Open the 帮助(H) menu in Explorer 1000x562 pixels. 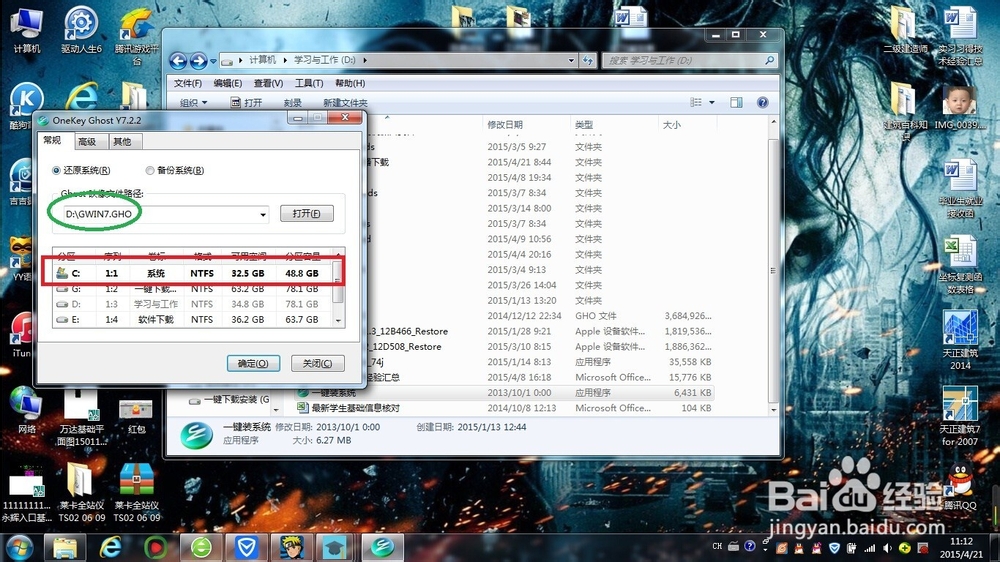click(x=349, y=84)
